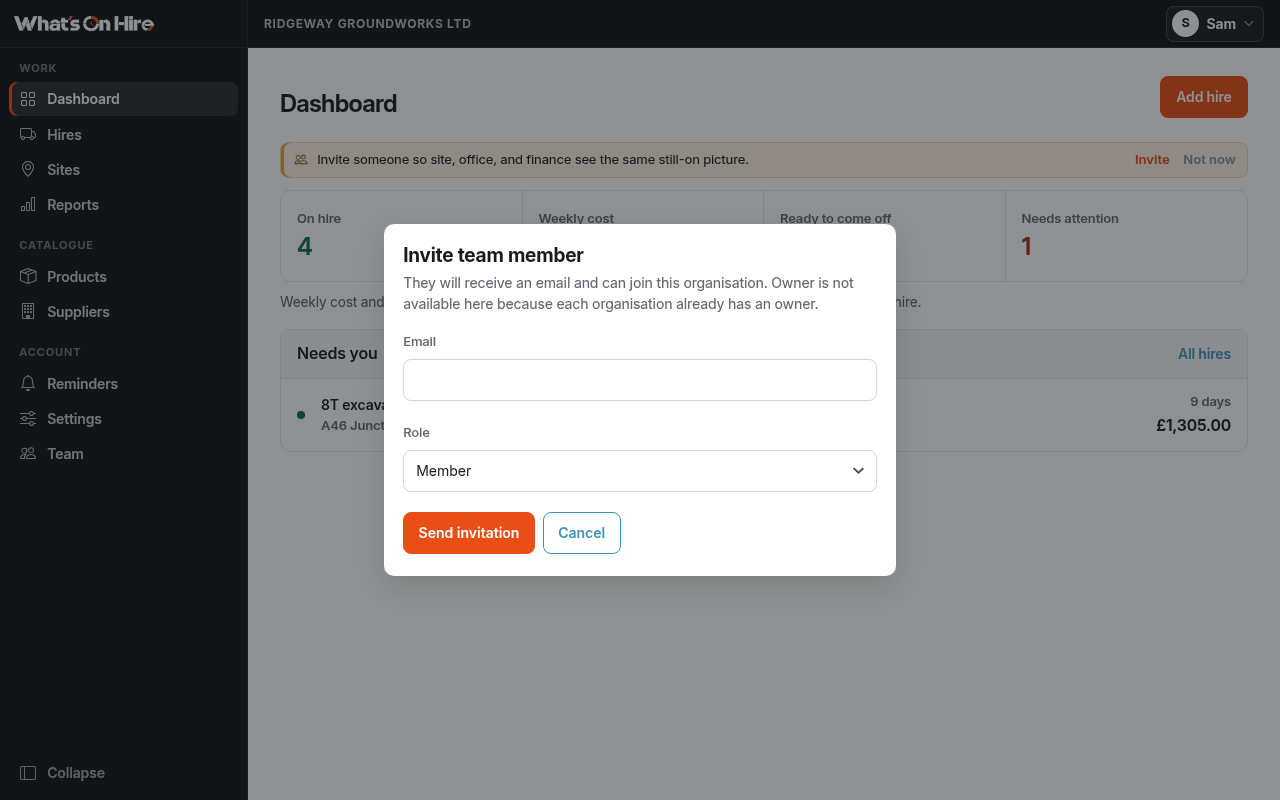Image resolution: width=1280 pixels, height=800 pixels.
Task: Click the Team people icon
Action: [x=28, y=453]
